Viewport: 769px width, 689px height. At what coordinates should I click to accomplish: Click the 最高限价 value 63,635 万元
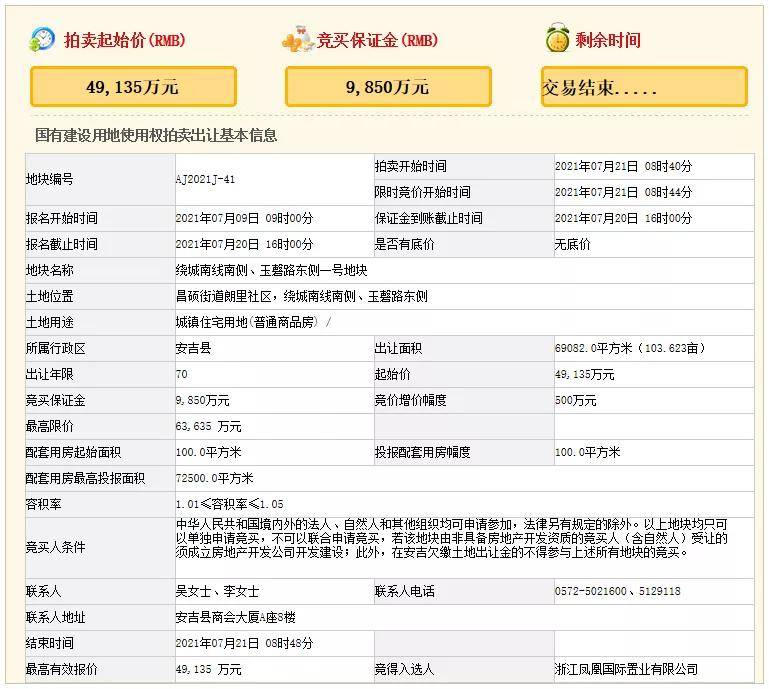click(208, 426)
